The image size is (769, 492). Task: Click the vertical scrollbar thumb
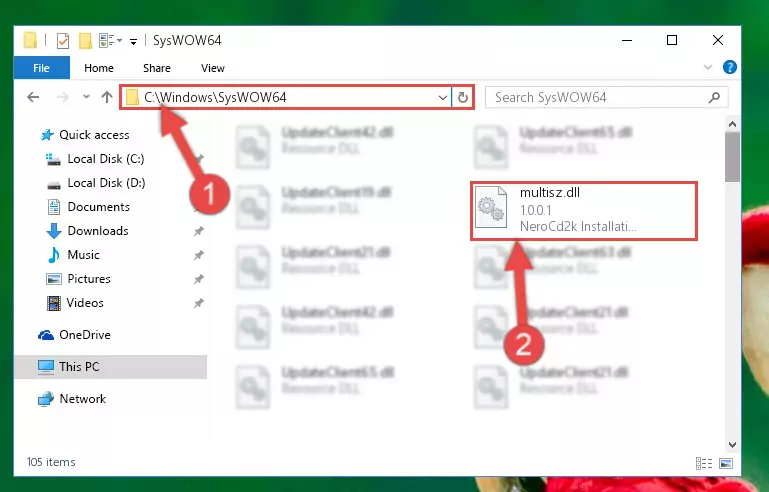[x=732, y=157]
